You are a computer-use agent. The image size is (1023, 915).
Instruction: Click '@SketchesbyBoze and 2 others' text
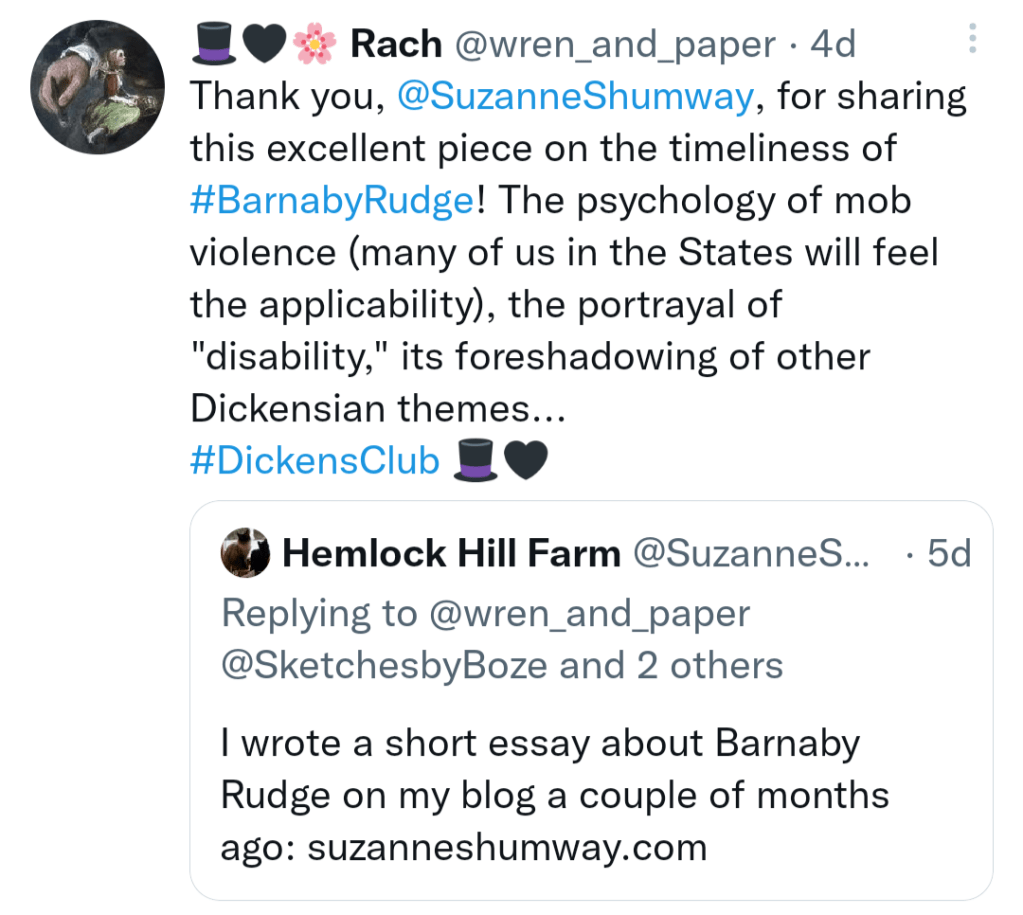(x=502, y=665)
